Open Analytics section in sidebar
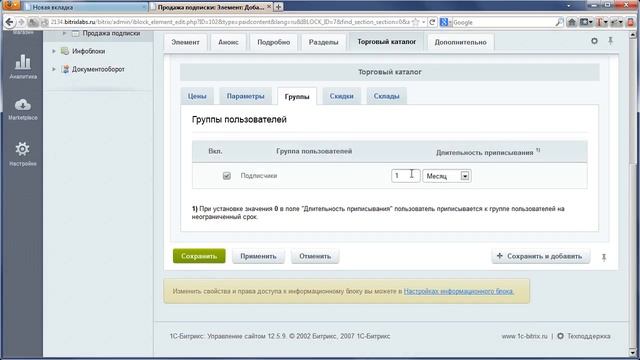 tap(23, 67)
